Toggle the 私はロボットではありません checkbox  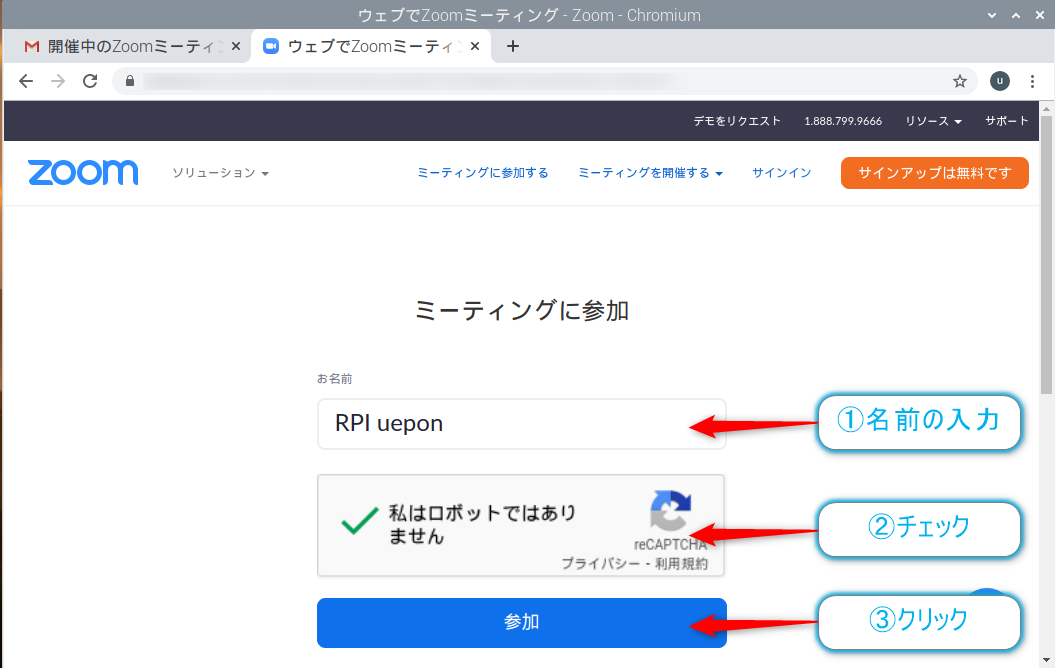[x=359, y=521]
